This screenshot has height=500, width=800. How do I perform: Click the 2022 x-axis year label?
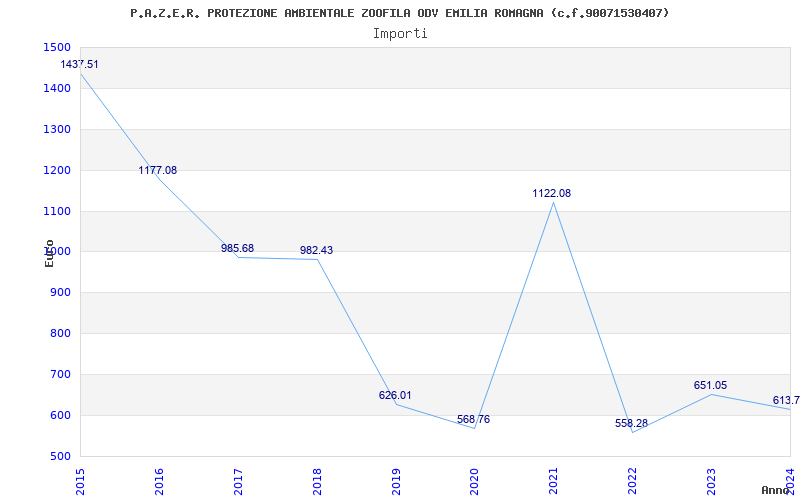point(633,482)
